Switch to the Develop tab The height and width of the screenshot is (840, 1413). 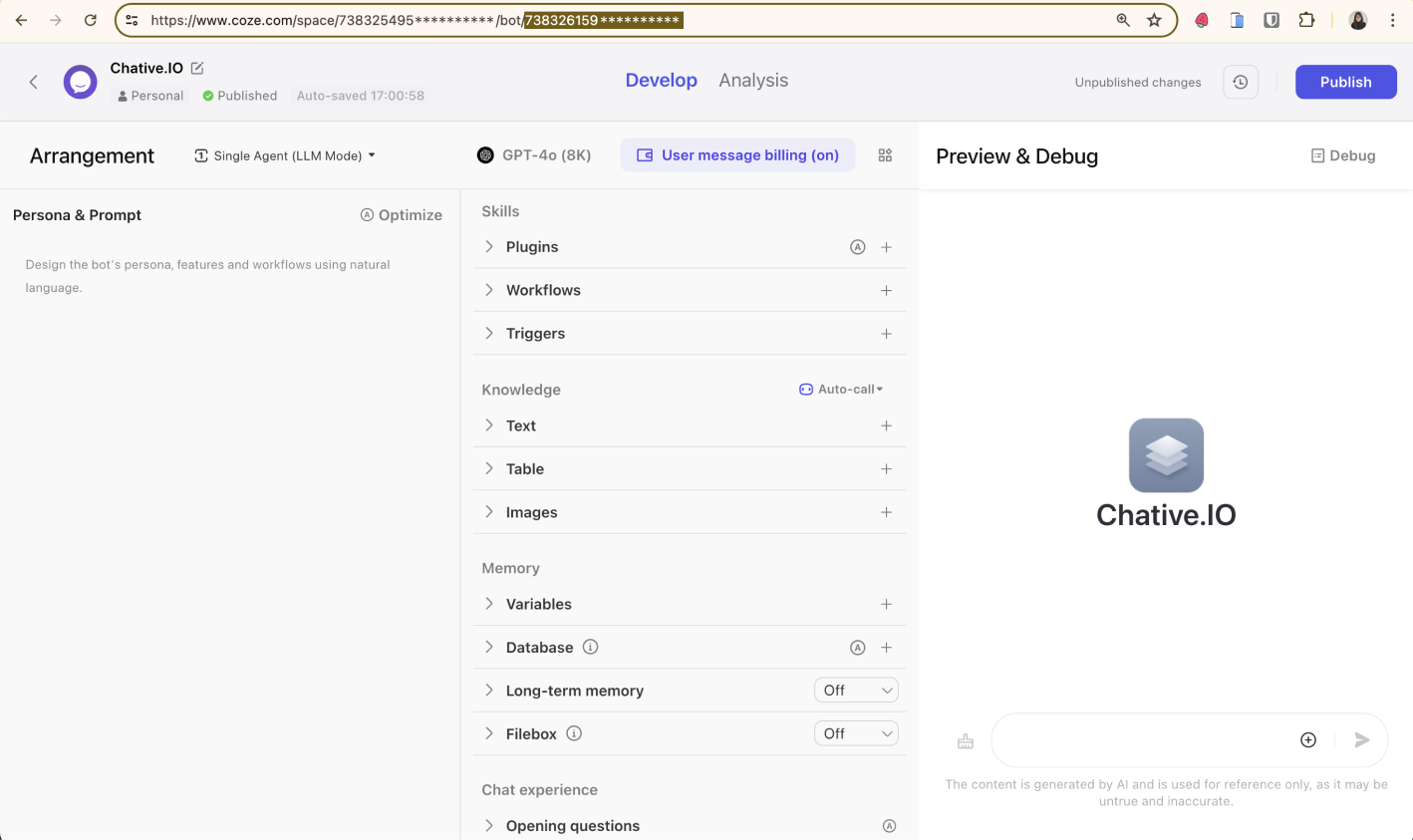coord(661,81)
